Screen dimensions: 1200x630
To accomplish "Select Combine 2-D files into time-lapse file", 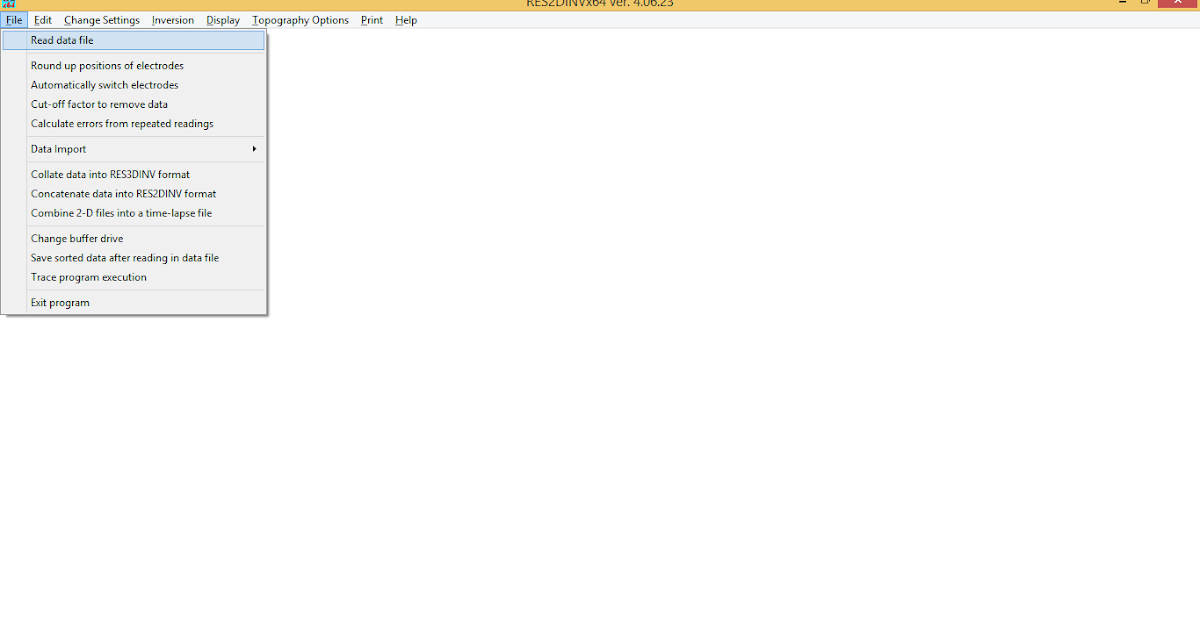I will [x=134, y=213].
